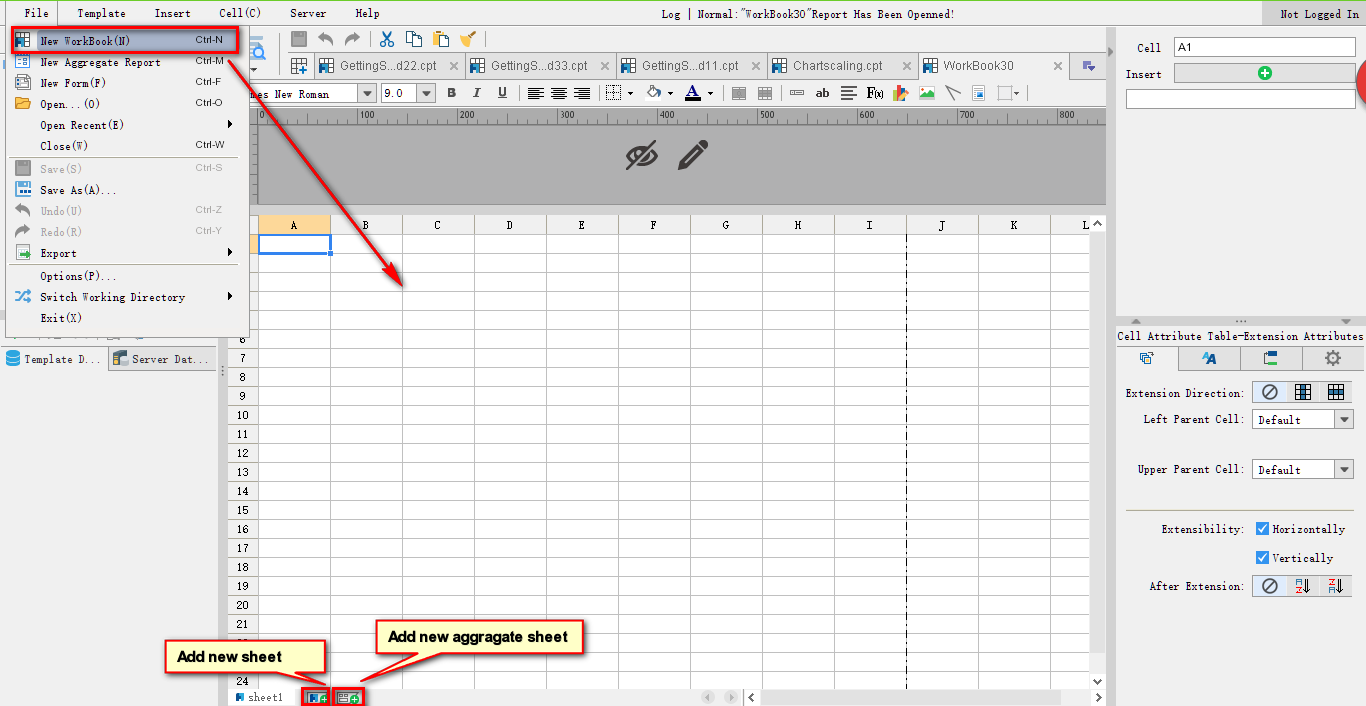The image size is (1366, 706).
Task: Select horizontal extension direction option
Action: 1336,392
